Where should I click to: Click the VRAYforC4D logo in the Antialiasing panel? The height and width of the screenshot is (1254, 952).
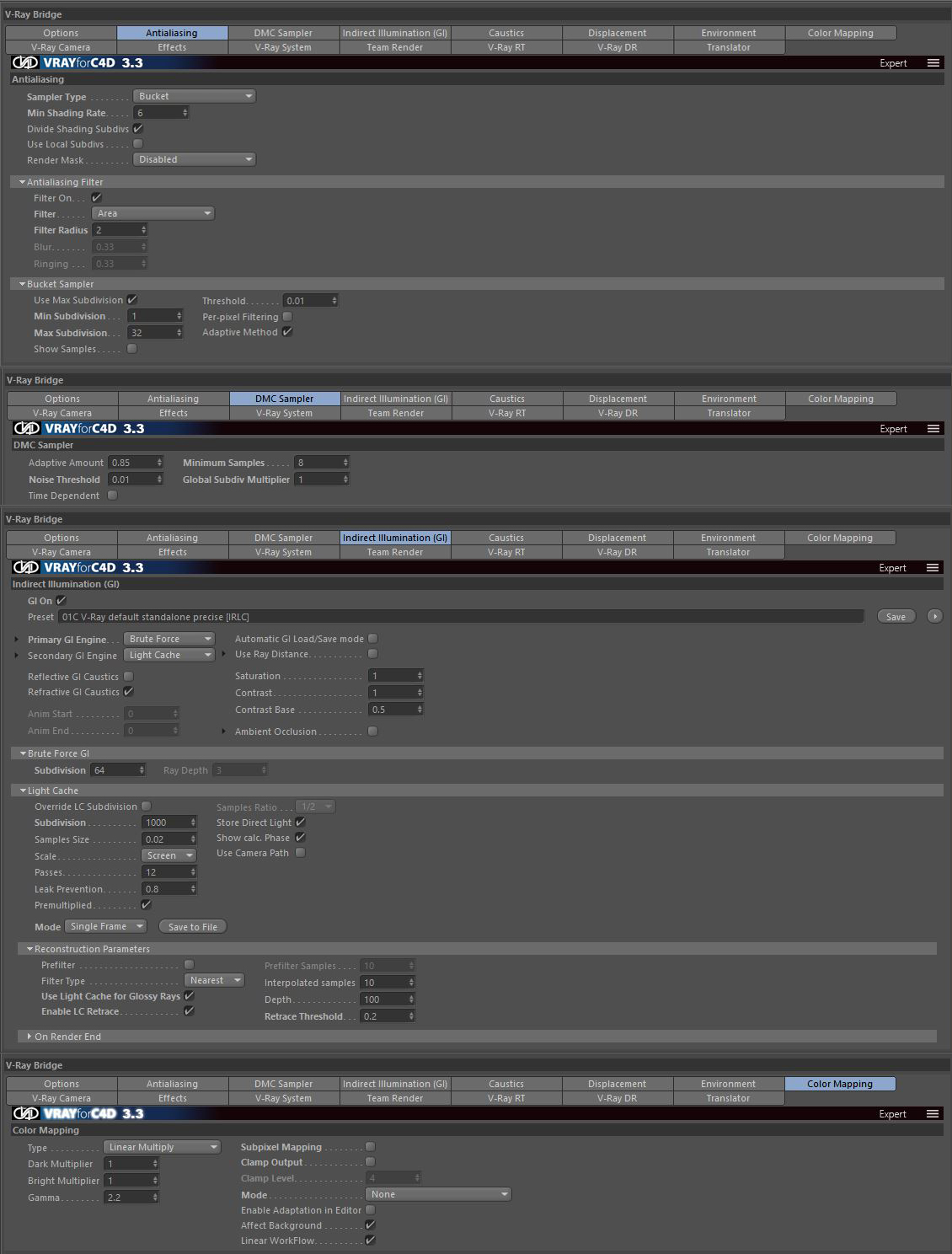point(78,63)
